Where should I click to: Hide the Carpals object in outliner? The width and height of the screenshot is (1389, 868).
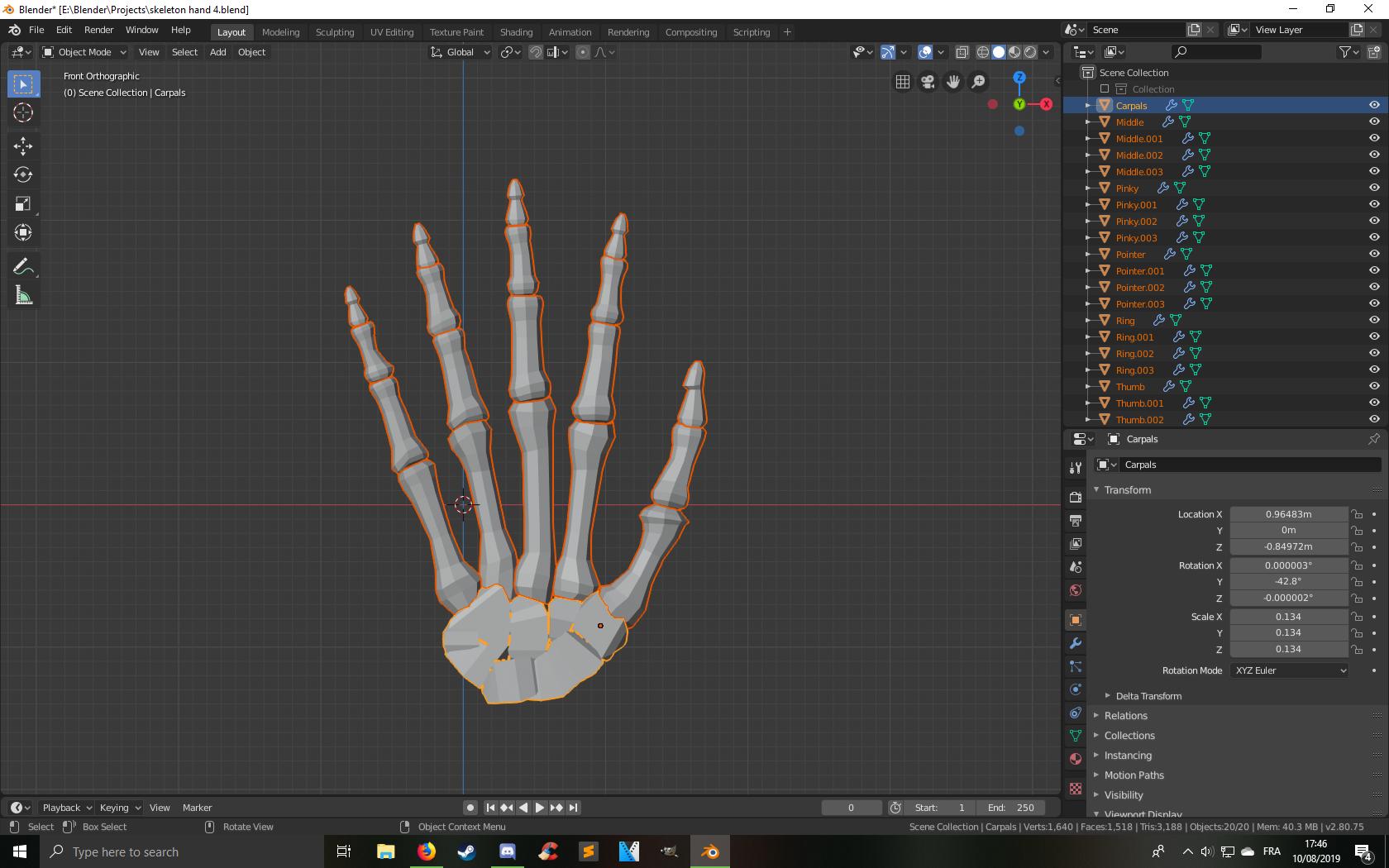[x=1374, y=105]
